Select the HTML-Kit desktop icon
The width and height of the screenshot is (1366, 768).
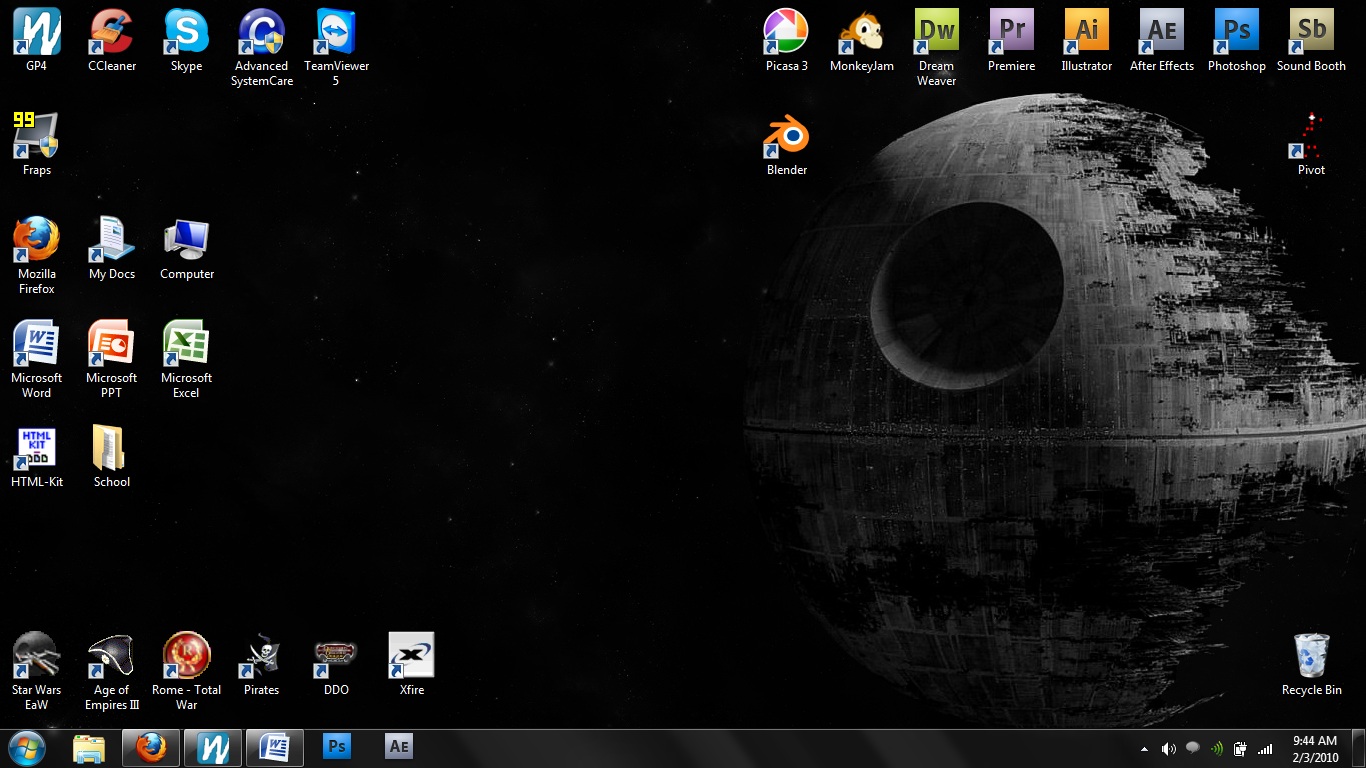[37, 457]
